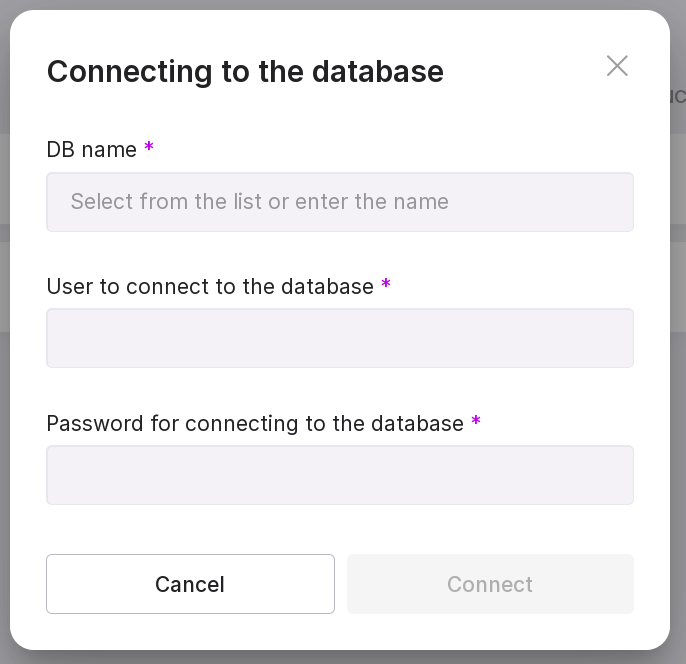The image size is (686, 664).
Task: Click the X icon at the dialog's top right
Action: [x=617, y=66]
